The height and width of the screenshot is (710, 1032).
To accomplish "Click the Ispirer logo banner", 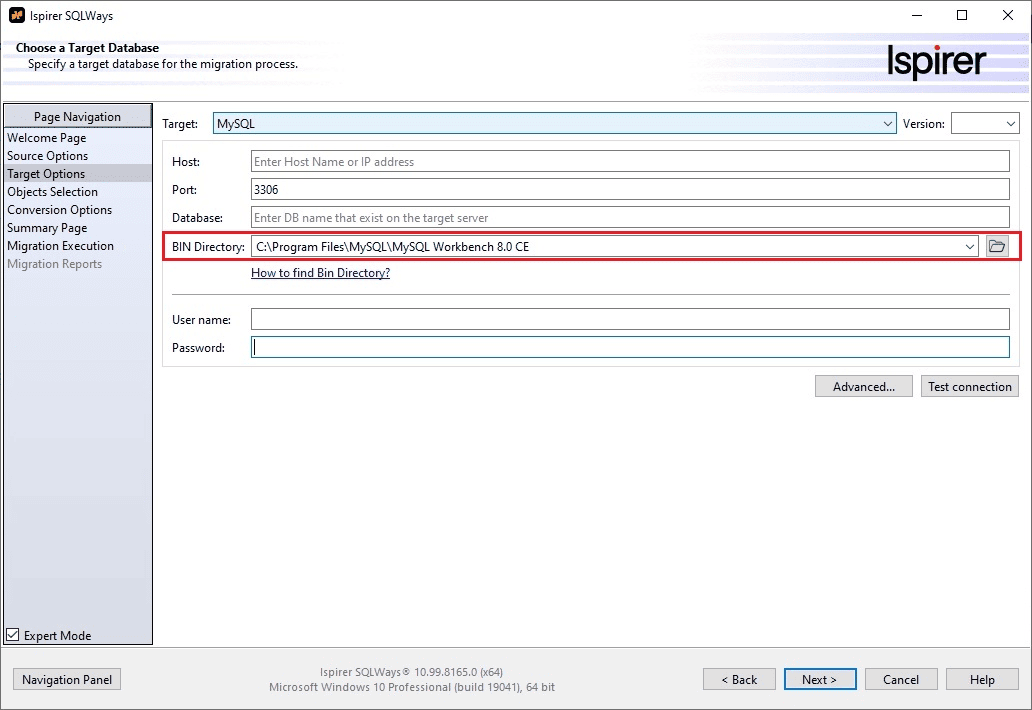I will pyautogui.click(x=937, y=62).
